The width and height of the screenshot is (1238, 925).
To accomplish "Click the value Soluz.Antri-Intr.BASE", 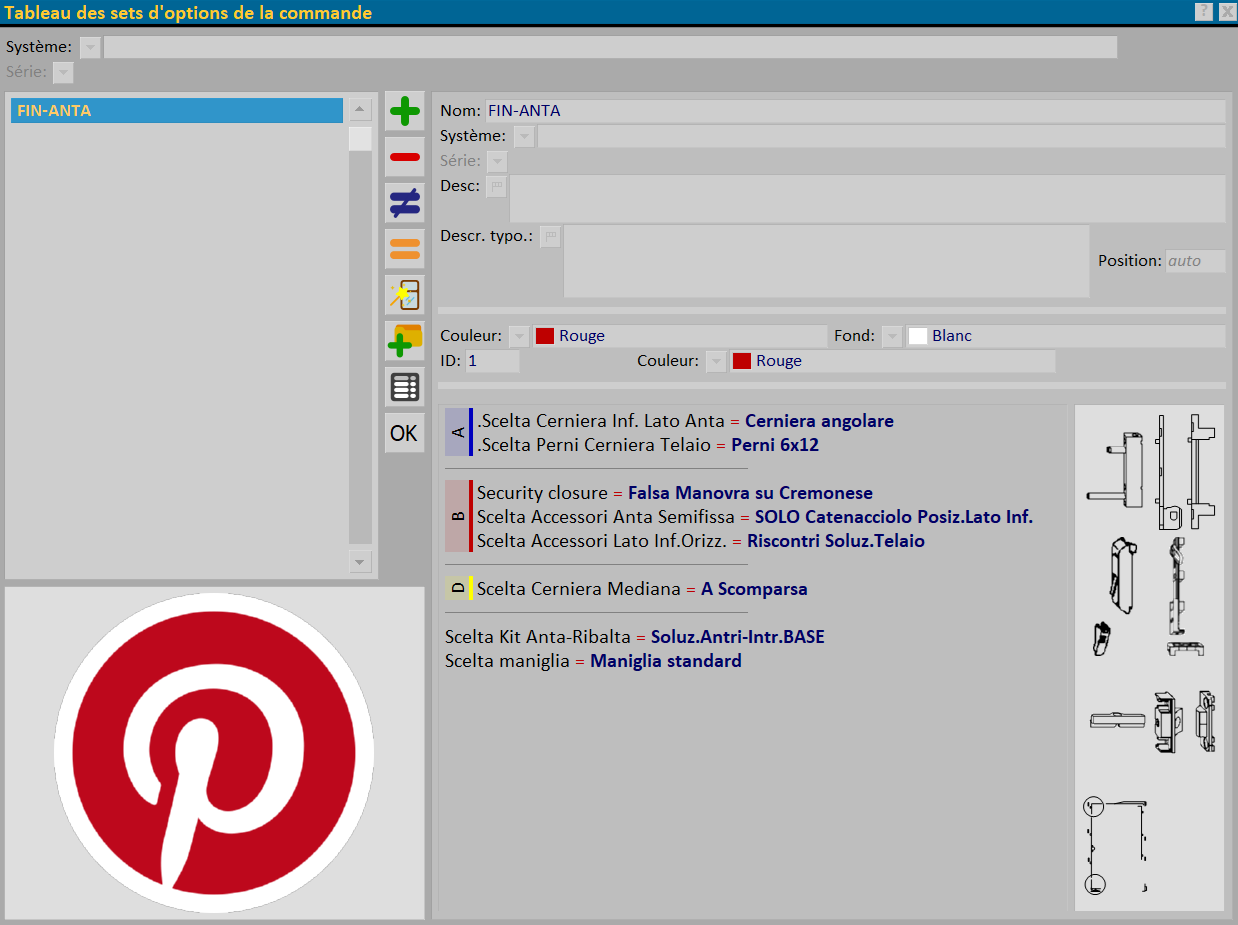I will point(738,637).
